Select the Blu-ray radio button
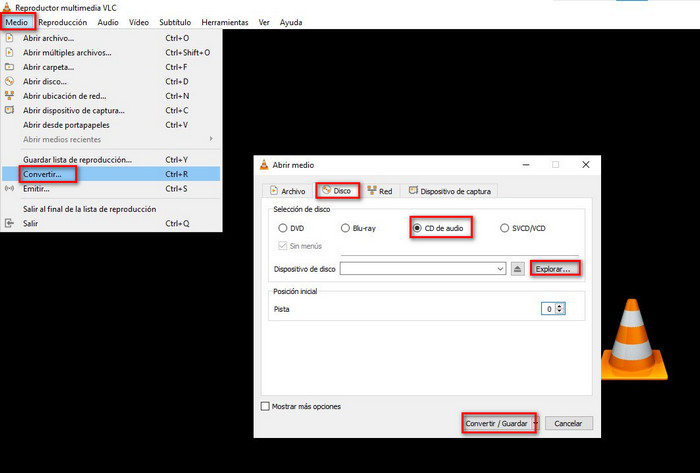 (x=345, y=228)
